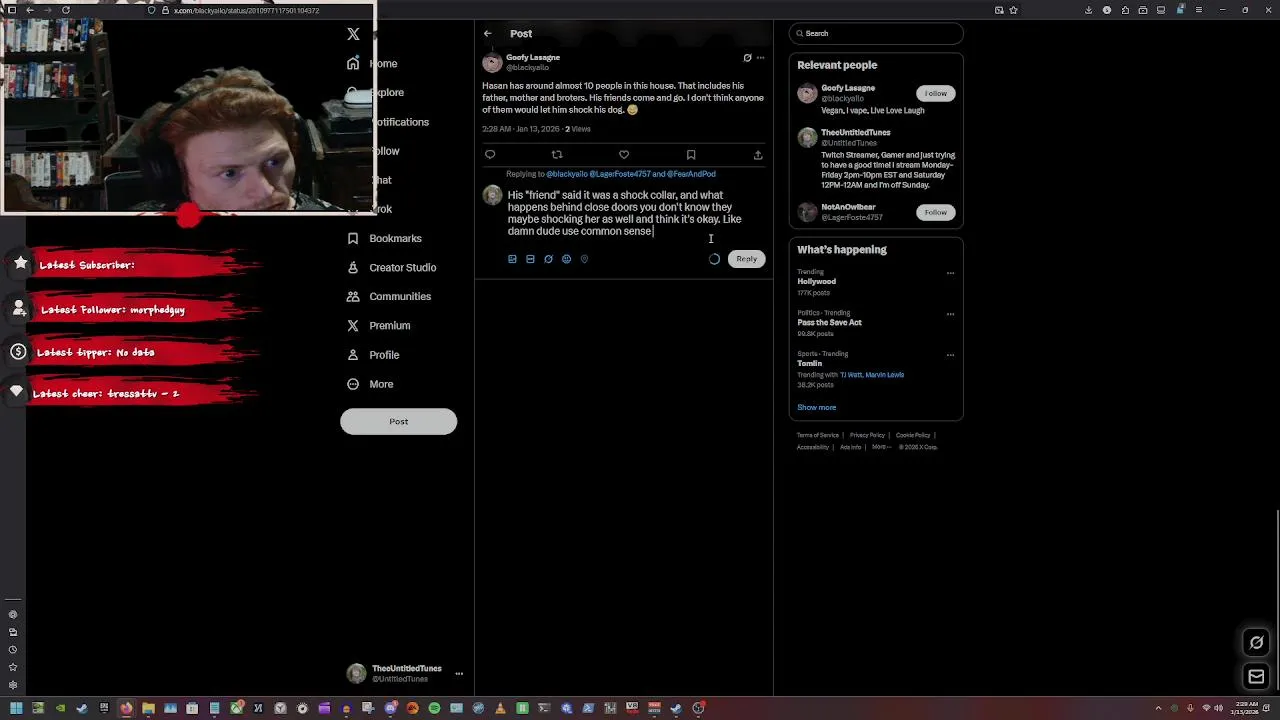Click the character count circle in composer
This screenshot has width=1280, height=720.
point(714,259)
